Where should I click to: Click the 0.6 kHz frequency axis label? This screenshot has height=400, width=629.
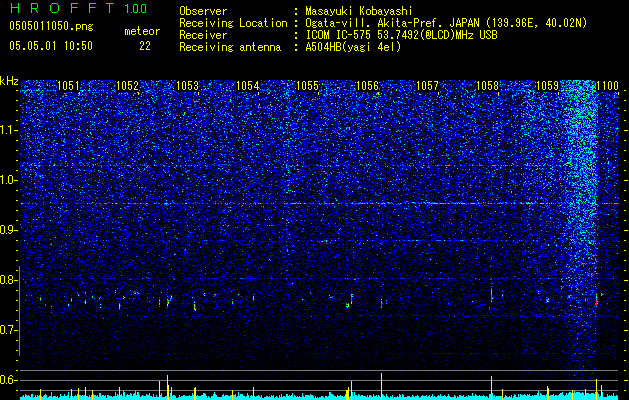(x=8, y=380)
